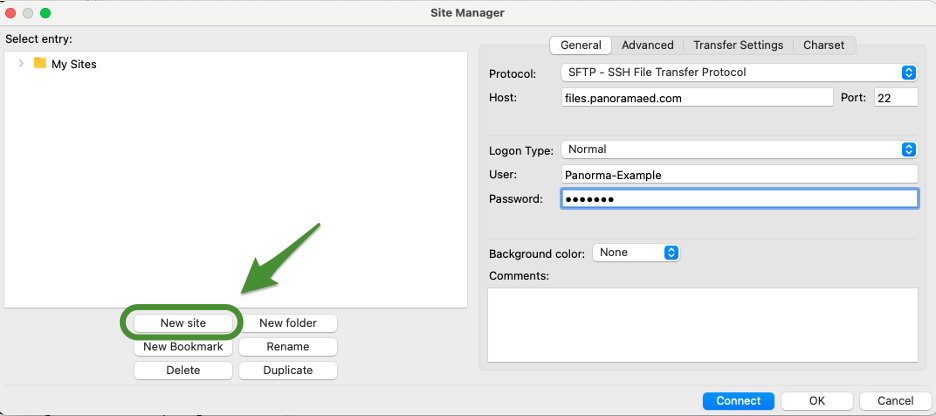Delete the selected site entry

(183, 370)
